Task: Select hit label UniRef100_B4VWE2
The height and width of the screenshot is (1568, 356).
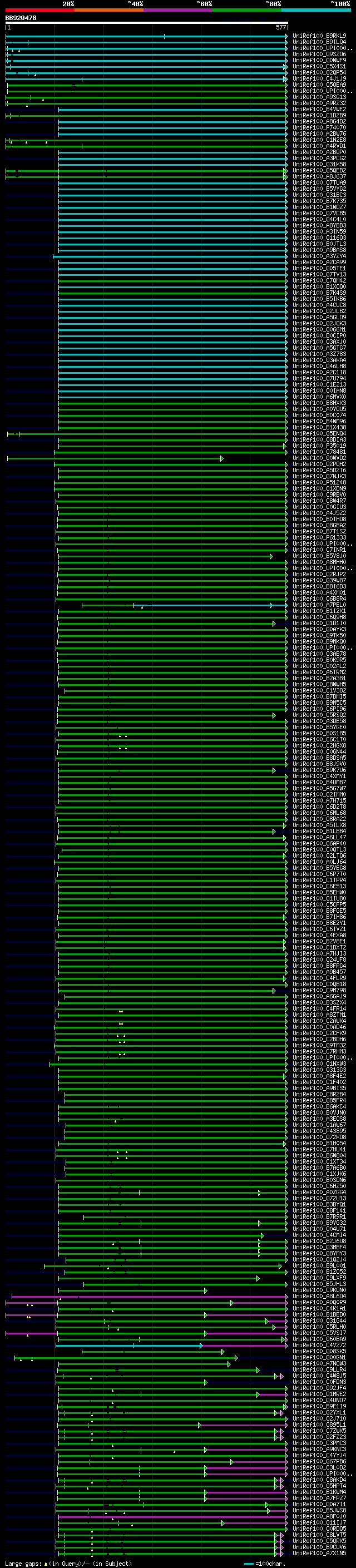Action: (319, 109)
